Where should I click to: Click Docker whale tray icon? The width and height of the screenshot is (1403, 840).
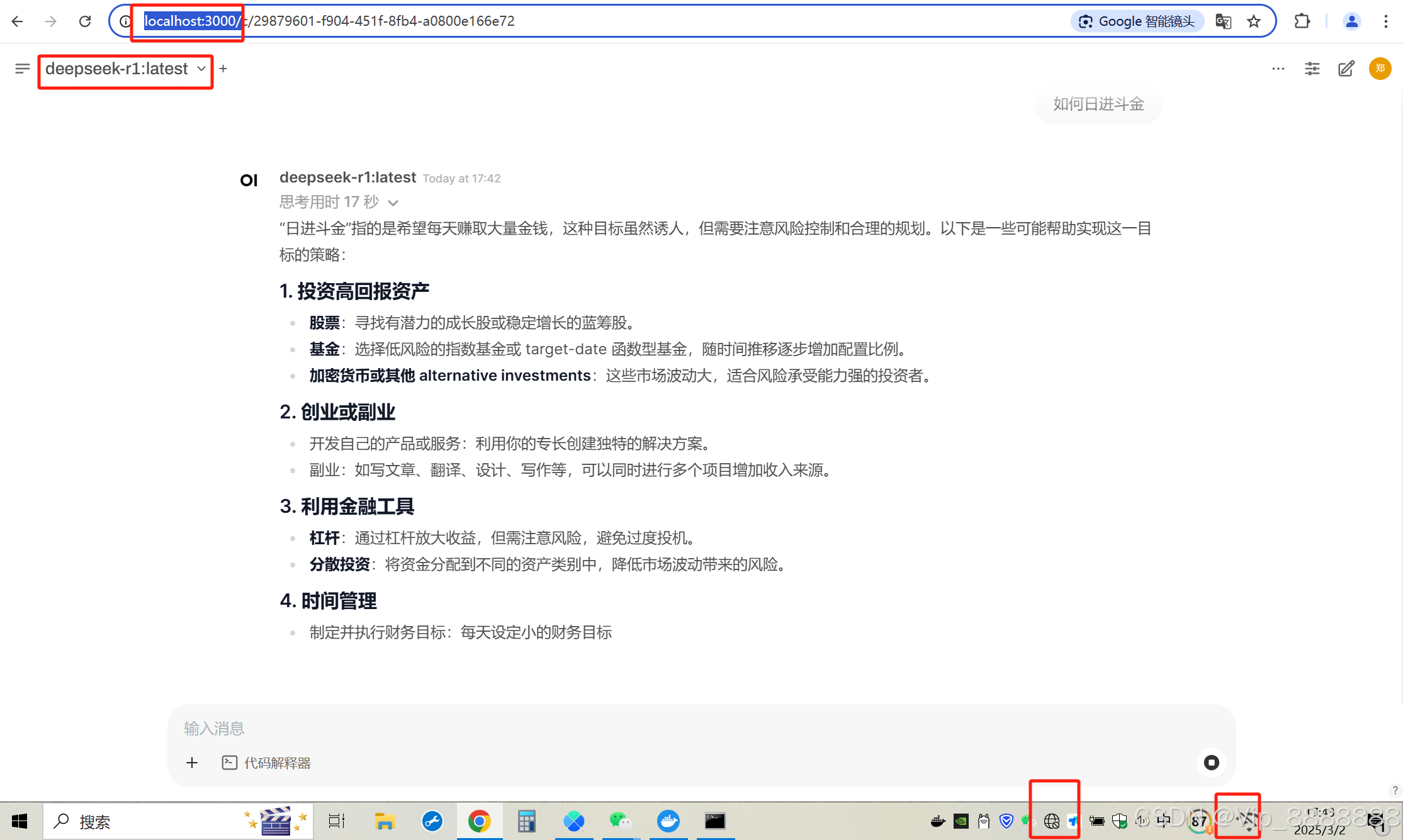click(x=938, y=821)
